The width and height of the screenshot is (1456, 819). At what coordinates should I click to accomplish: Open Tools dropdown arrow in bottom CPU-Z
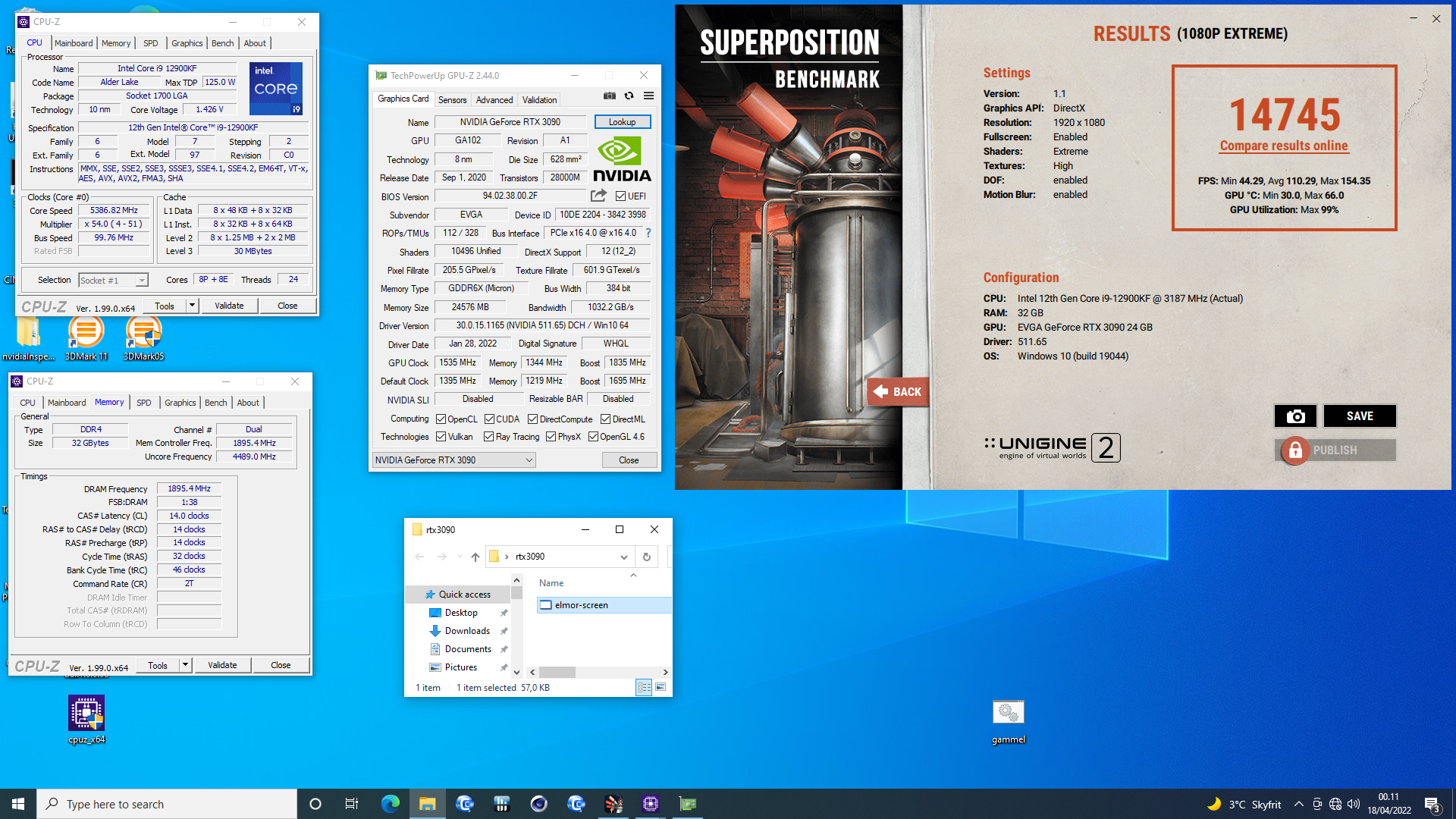(185, 665)
